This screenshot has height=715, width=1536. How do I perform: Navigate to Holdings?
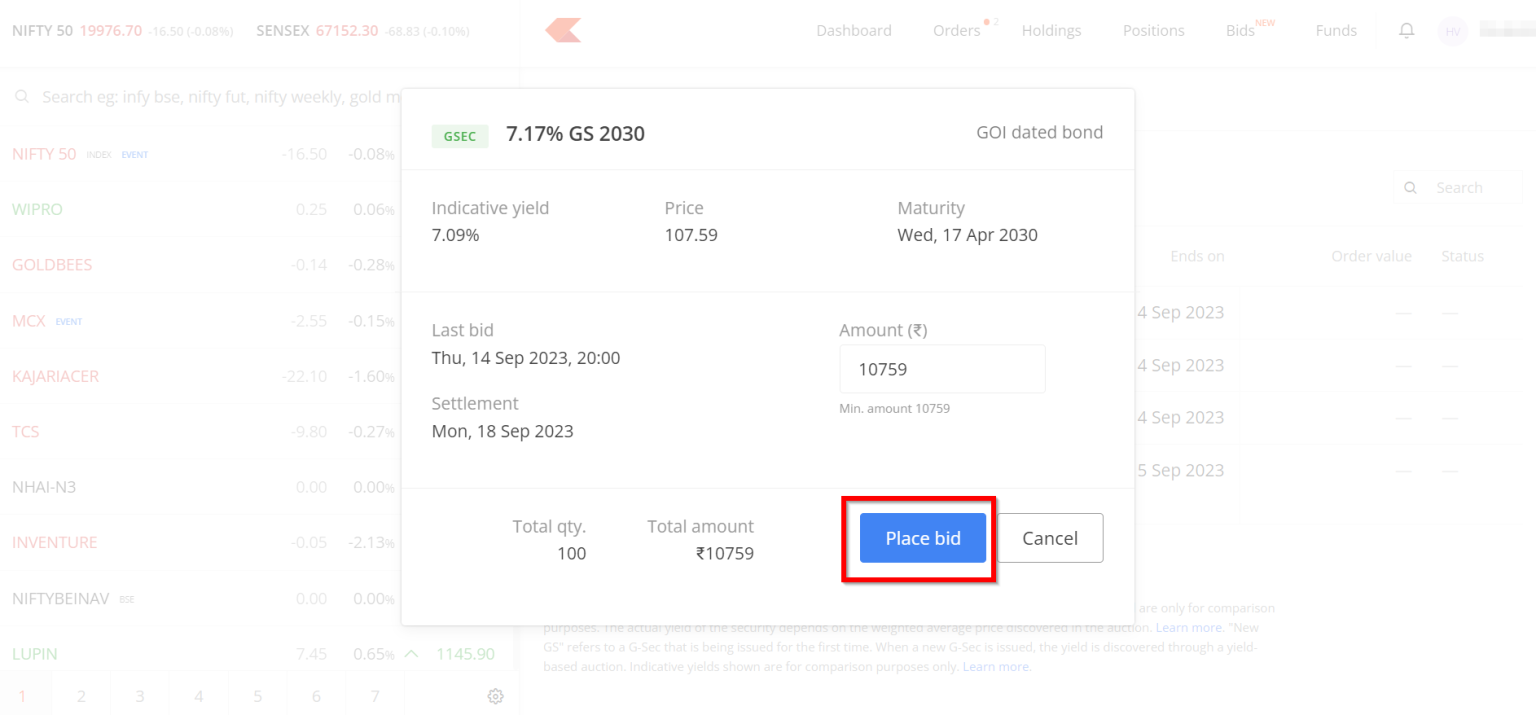[1051, 30]
